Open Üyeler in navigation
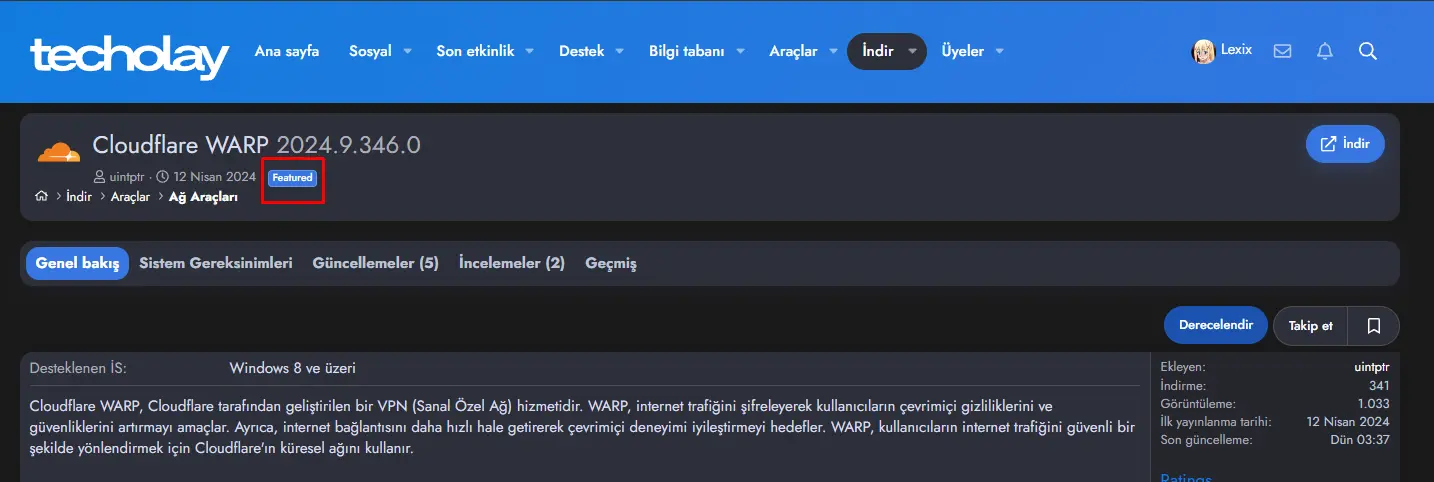 coord(962,51)
